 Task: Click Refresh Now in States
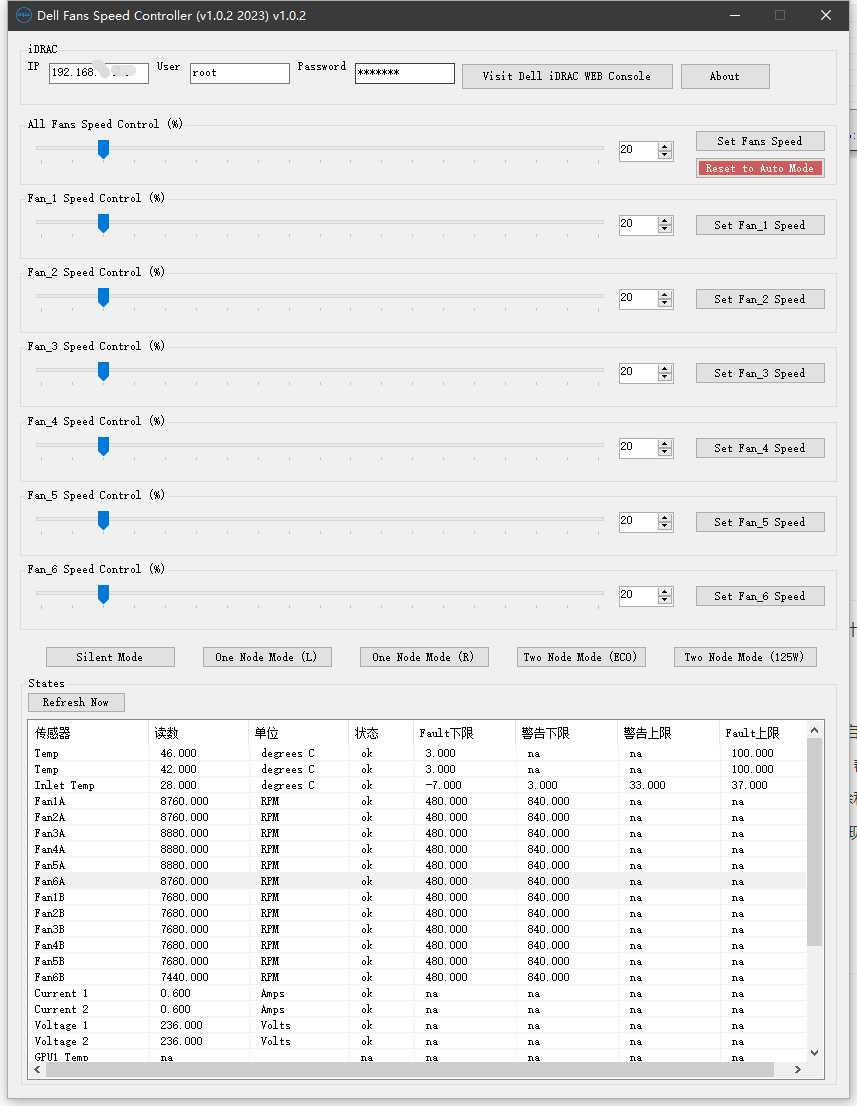[x=76, y=702]
